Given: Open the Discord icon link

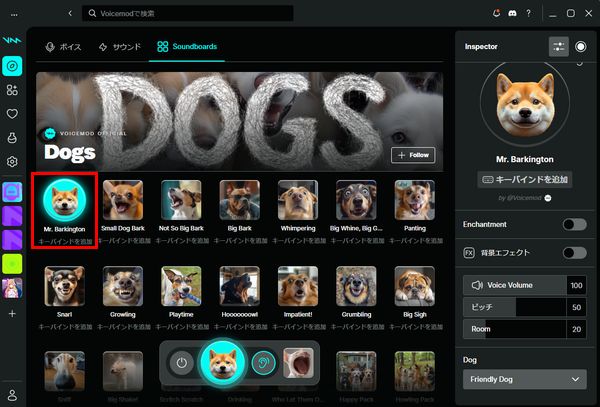Looking at the screenshot, I should 512,13.
